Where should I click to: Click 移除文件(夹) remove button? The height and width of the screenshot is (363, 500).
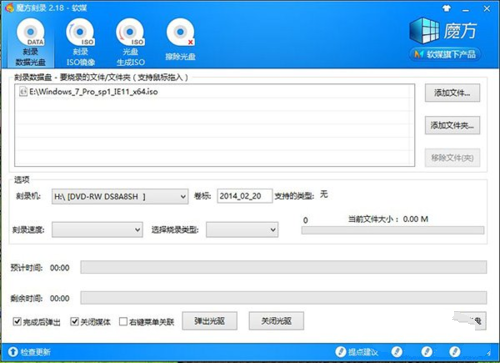tap(452, 158)
